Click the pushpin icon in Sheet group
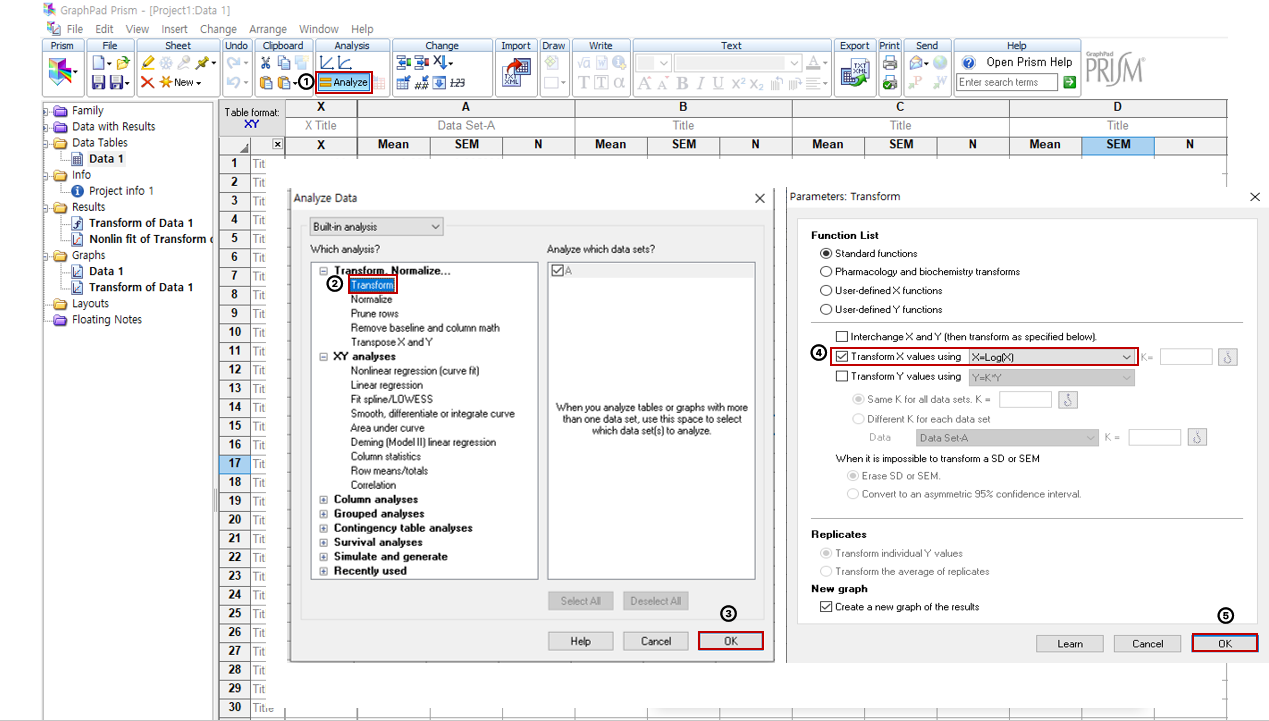This screenshot has height=721, width=1269. 202,62
